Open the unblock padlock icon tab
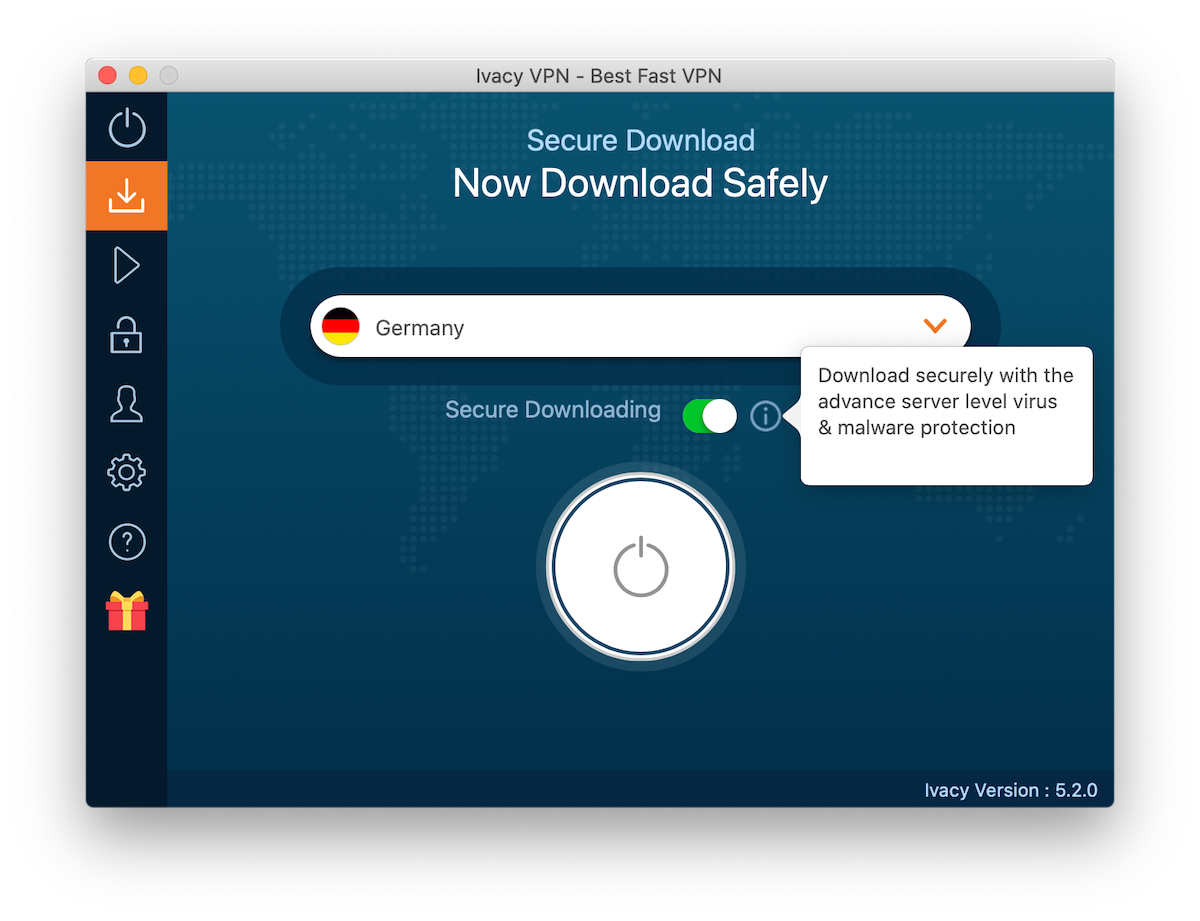This screenshot has width=1200, height=921. pos(126,334)
